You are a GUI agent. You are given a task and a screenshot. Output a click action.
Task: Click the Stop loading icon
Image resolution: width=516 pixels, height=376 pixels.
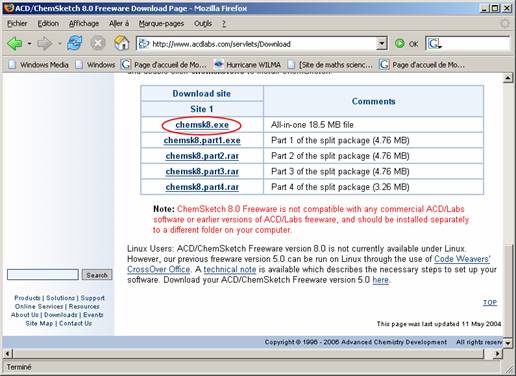[98, 43]
